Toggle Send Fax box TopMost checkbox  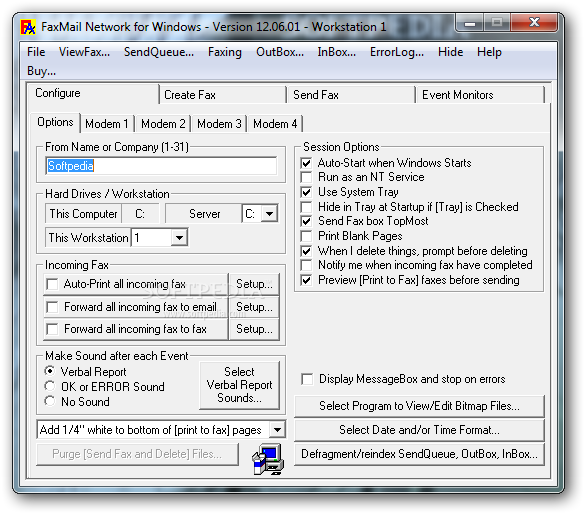(306, 221)
